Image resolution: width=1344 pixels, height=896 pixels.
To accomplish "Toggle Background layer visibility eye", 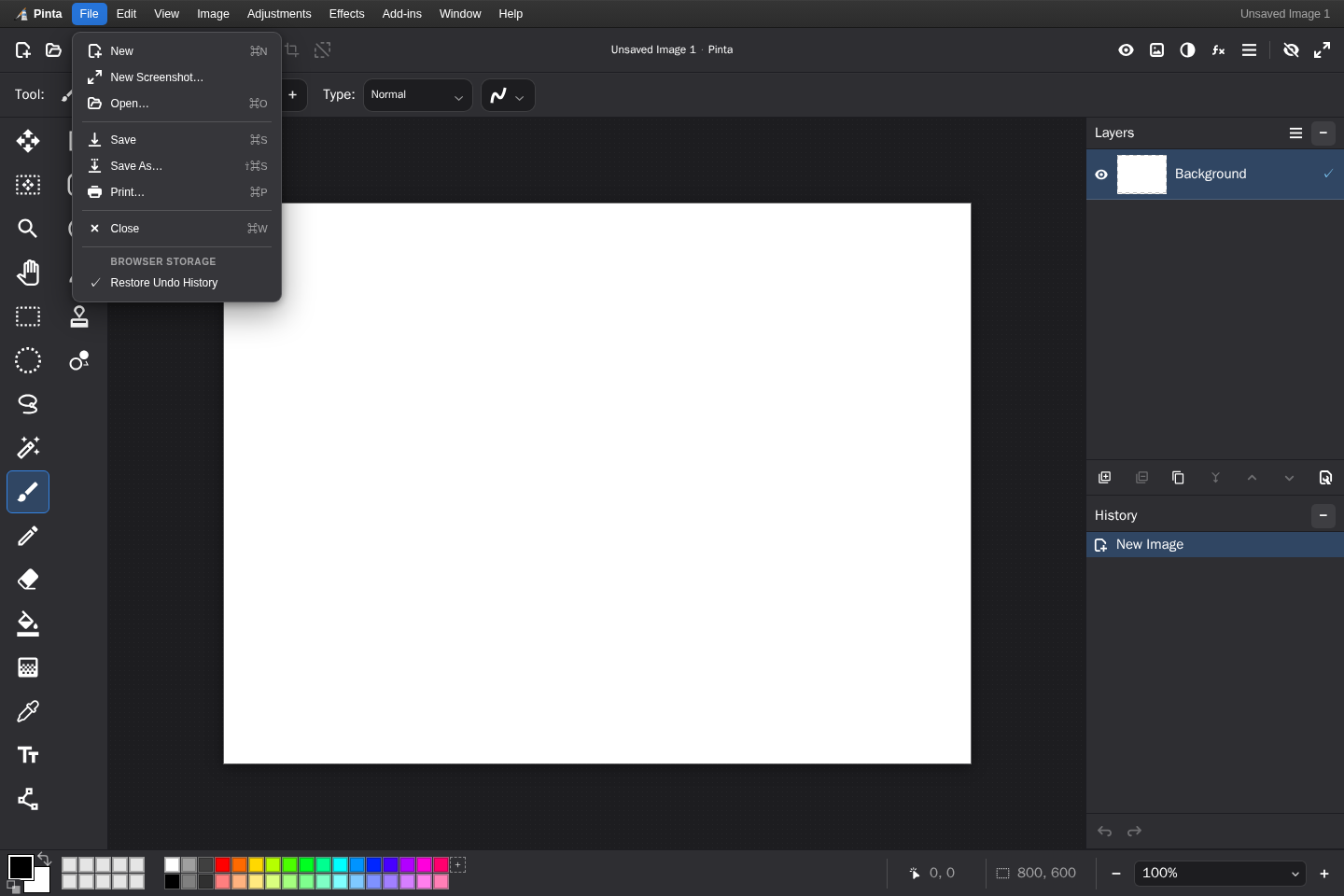I will (1101, 175).
